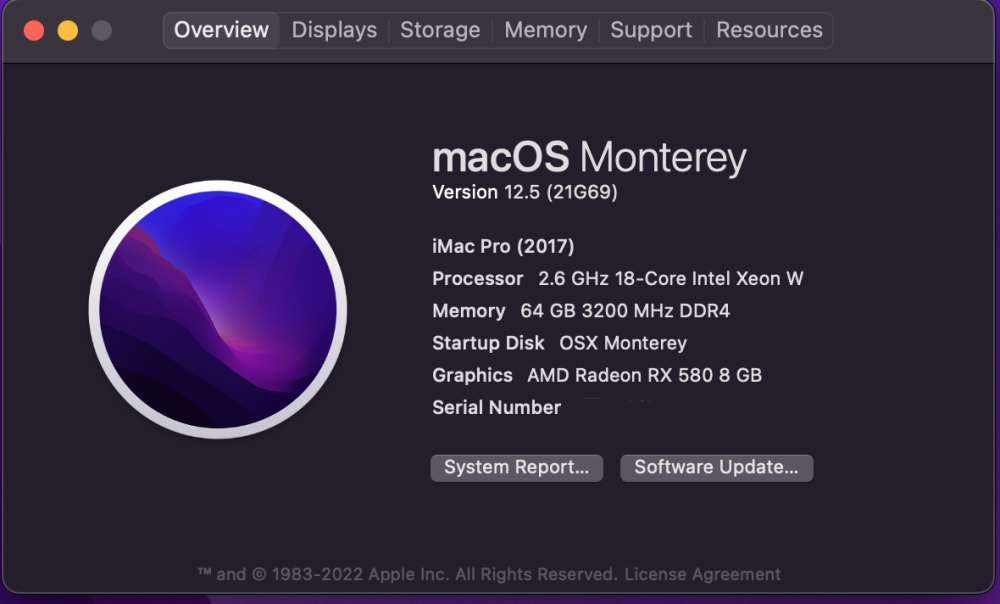Click the OSX Monterey startup disk value
Viewport: 1000px width, 604px height.
[623, 343]
